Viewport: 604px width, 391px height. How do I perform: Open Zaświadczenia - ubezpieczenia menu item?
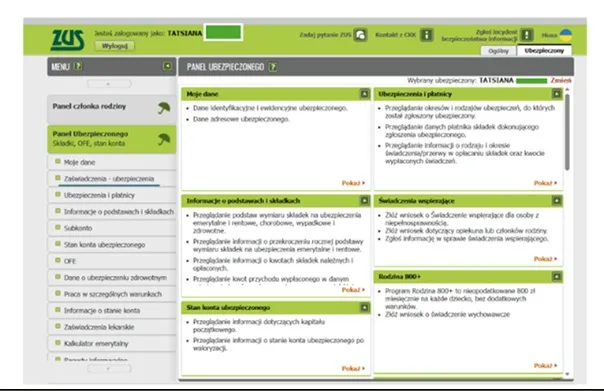[x=112, y=179]
